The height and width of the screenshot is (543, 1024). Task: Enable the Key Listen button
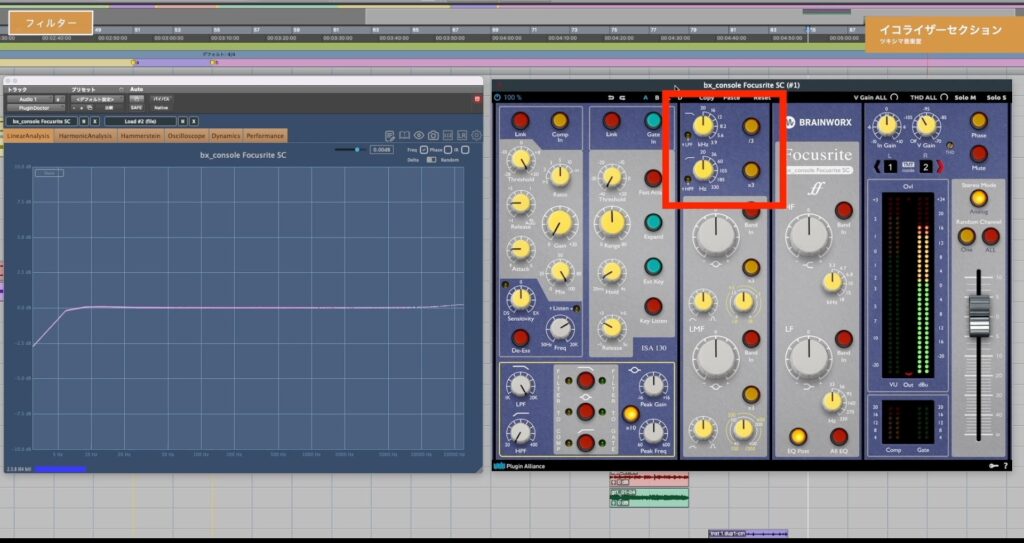click(653, 306)
